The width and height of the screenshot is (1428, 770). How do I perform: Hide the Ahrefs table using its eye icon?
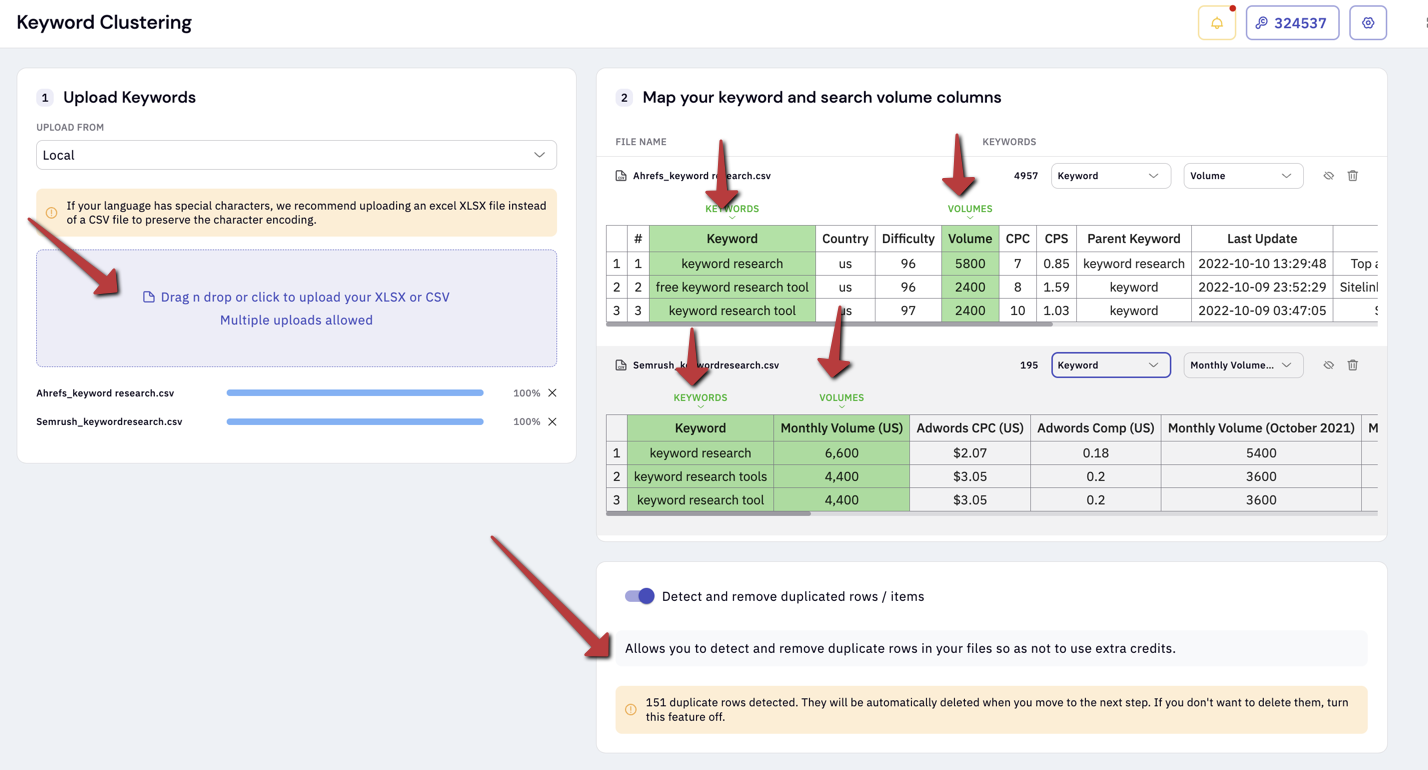click(x=1328, y=175)
